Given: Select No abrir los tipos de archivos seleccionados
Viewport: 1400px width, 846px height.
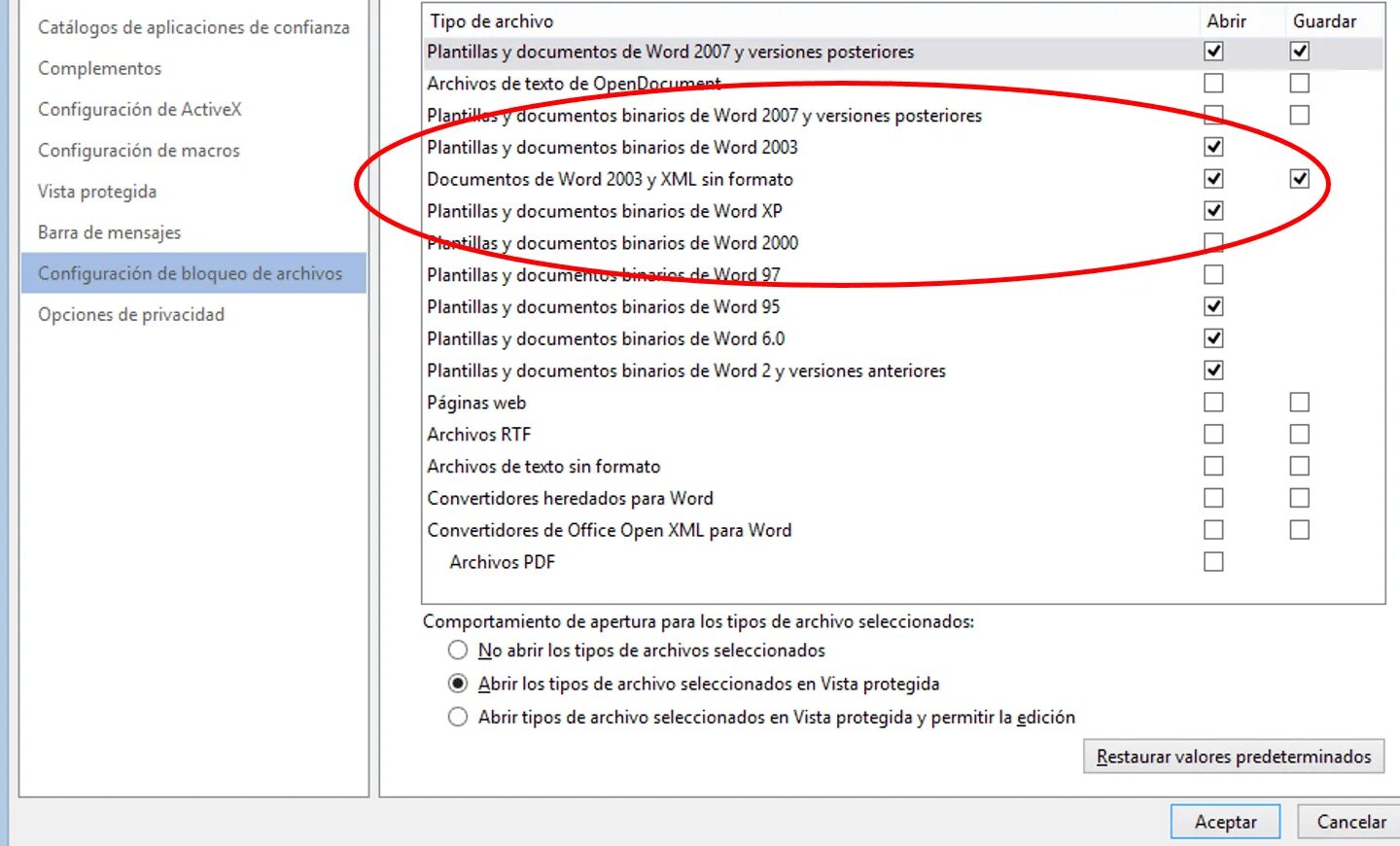Looking at the screenshot, I should [x=458, y=650].
